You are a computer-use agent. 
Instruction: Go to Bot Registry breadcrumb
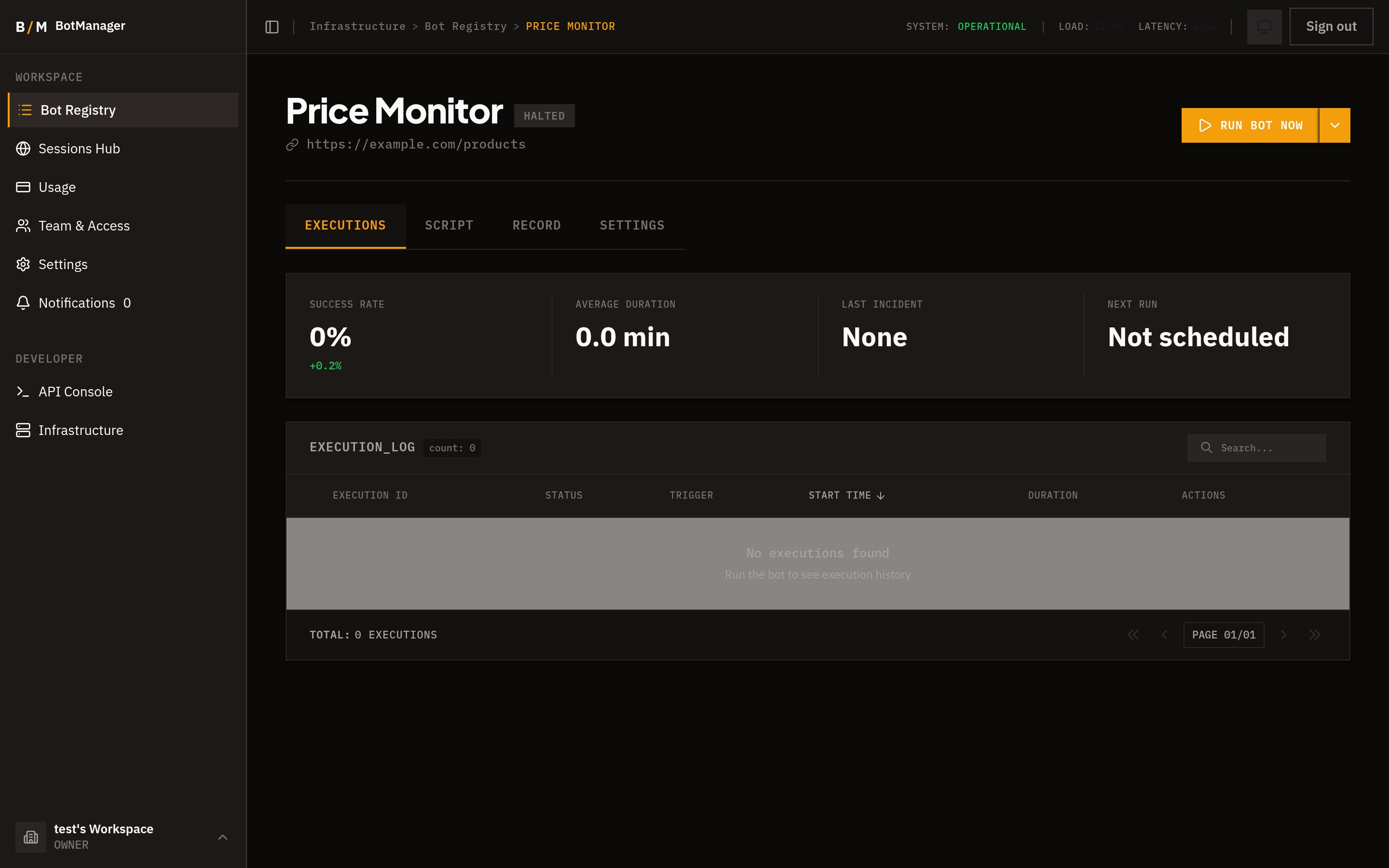point(465,27)
